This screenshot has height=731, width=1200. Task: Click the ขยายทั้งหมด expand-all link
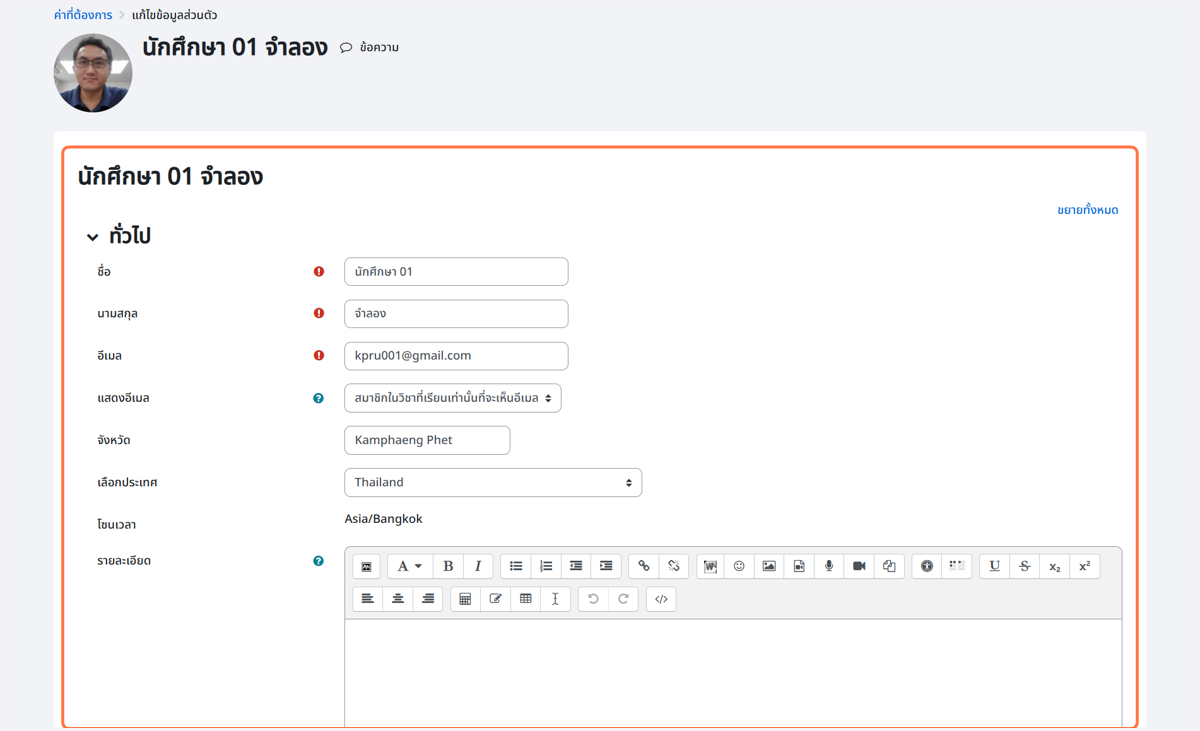[1087, 210]
